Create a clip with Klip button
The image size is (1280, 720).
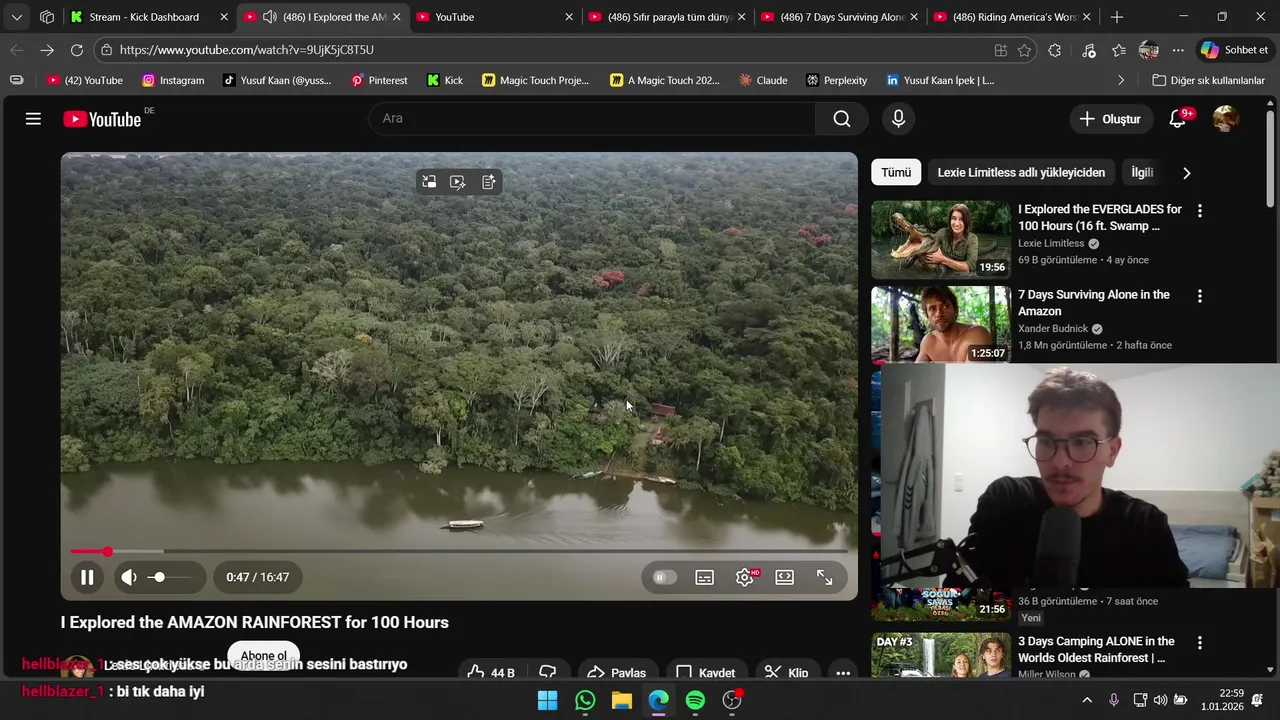786,673
